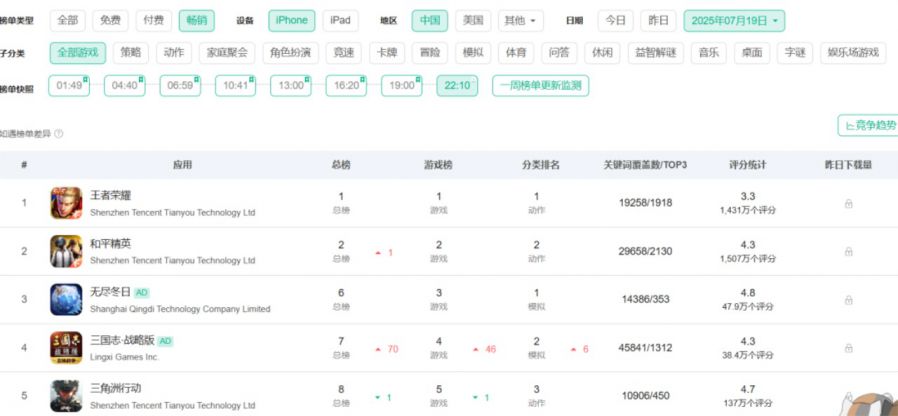Open 一周榜单更新监测
Screen dimensions: 898x416
click(541, 85)
